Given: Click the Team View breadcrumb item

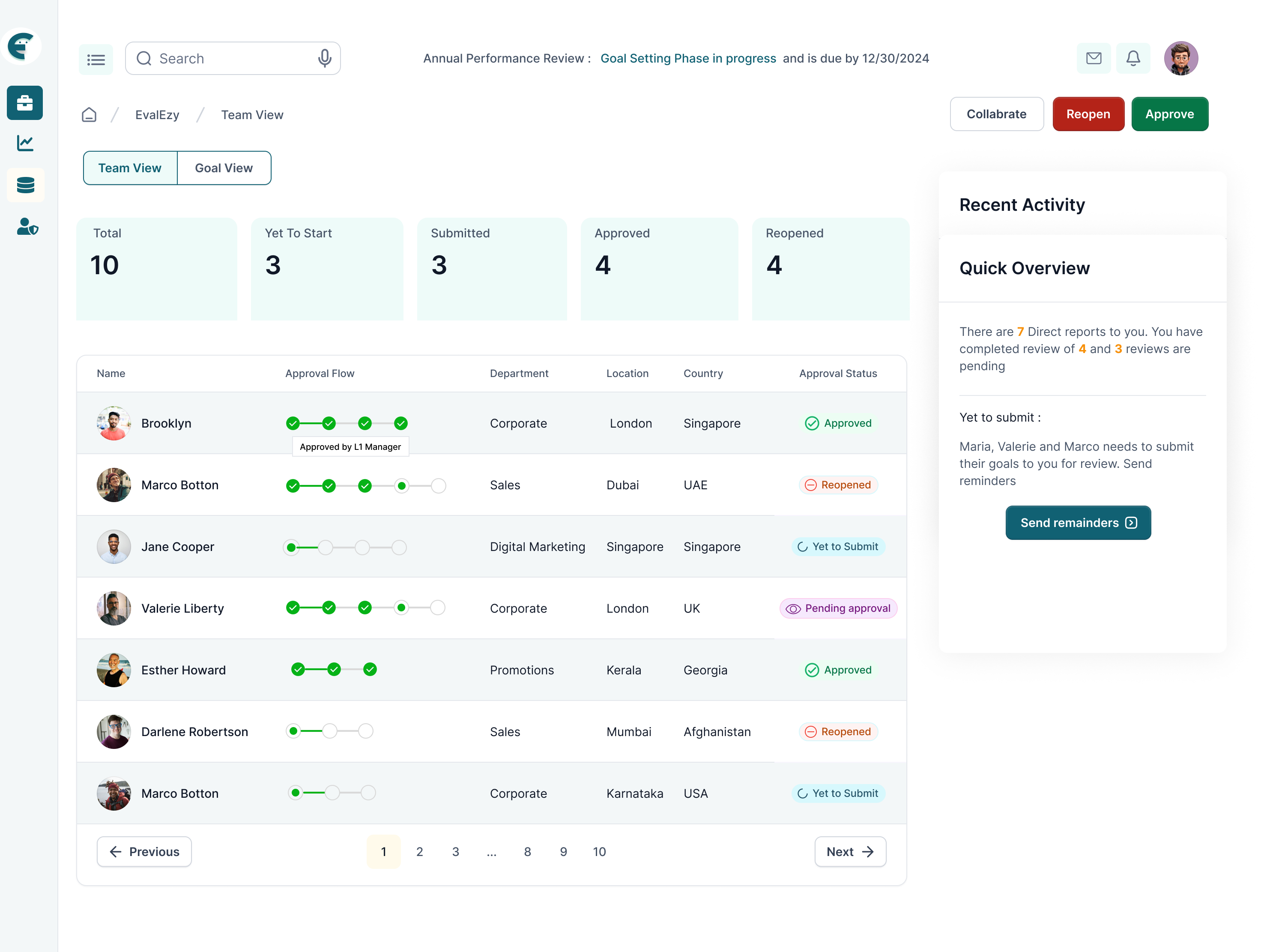Looking at the screenshot, I should (x=252, y=114).
